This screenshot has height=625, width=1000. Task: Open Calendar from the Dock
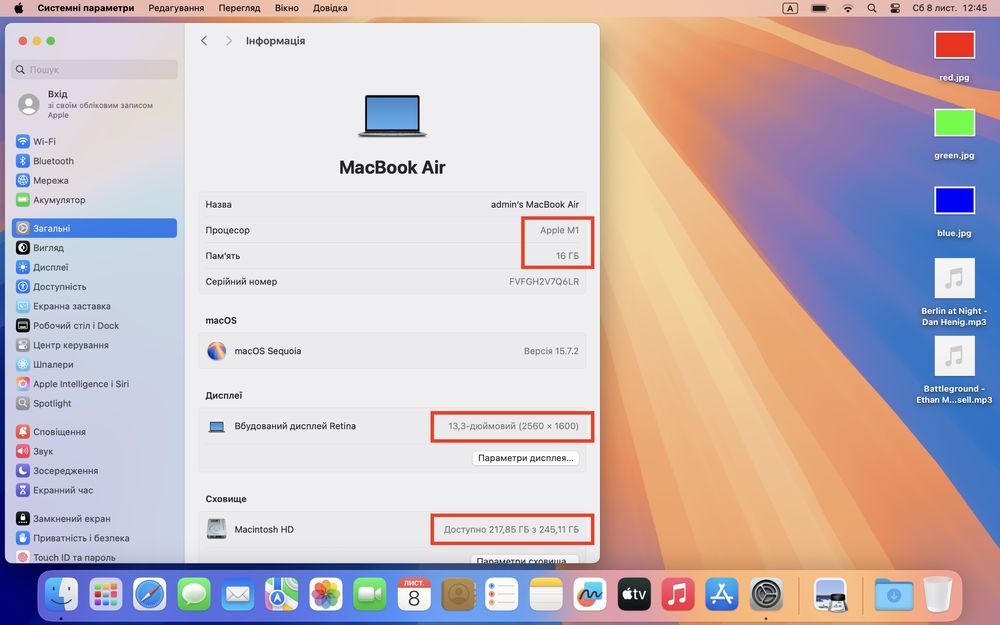click(414, 594)
